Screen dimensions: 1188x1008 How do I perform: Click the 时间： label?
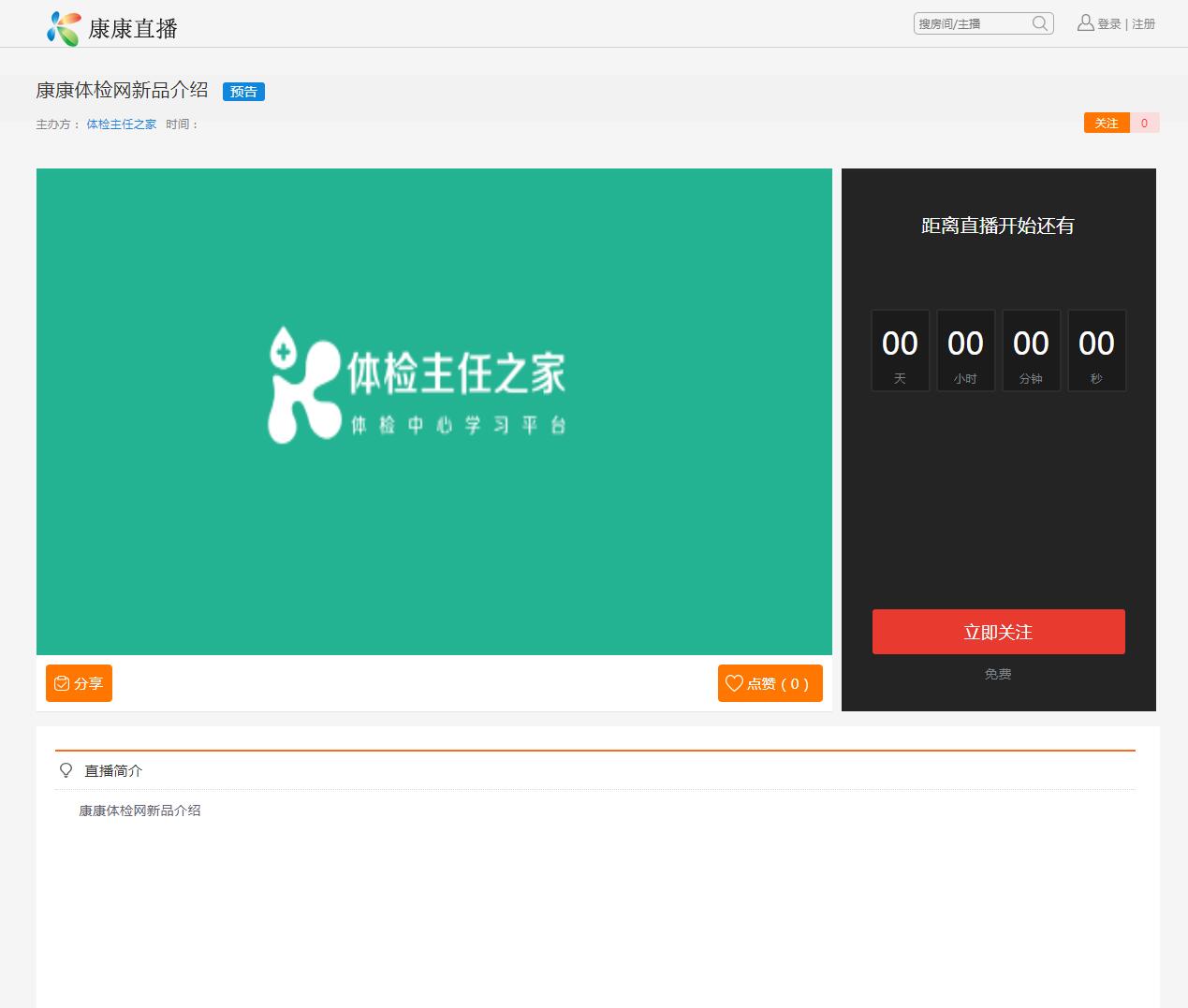[x=183, y=124]
